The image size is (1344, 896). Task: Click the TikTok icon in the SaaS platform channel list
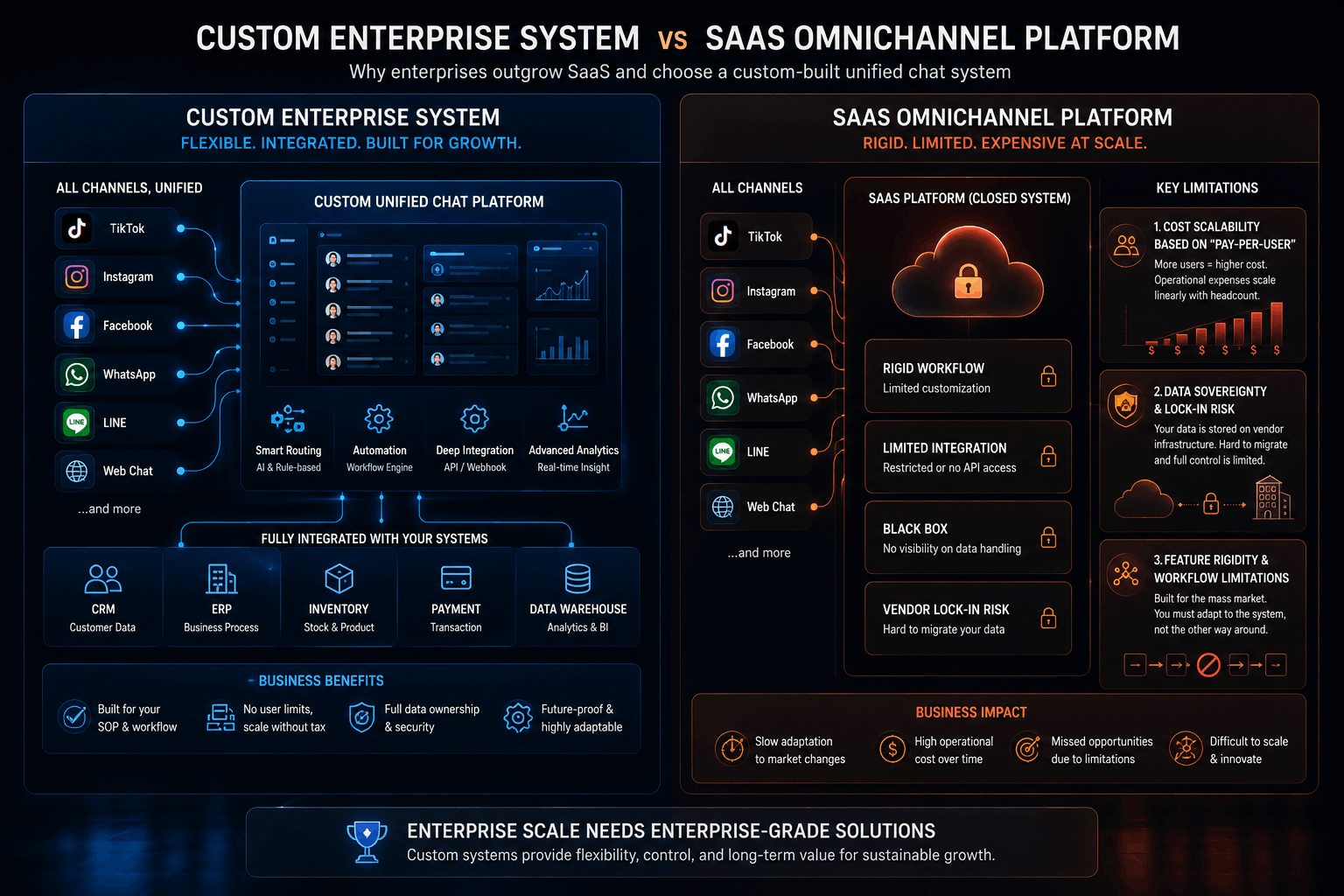[723, 236]
